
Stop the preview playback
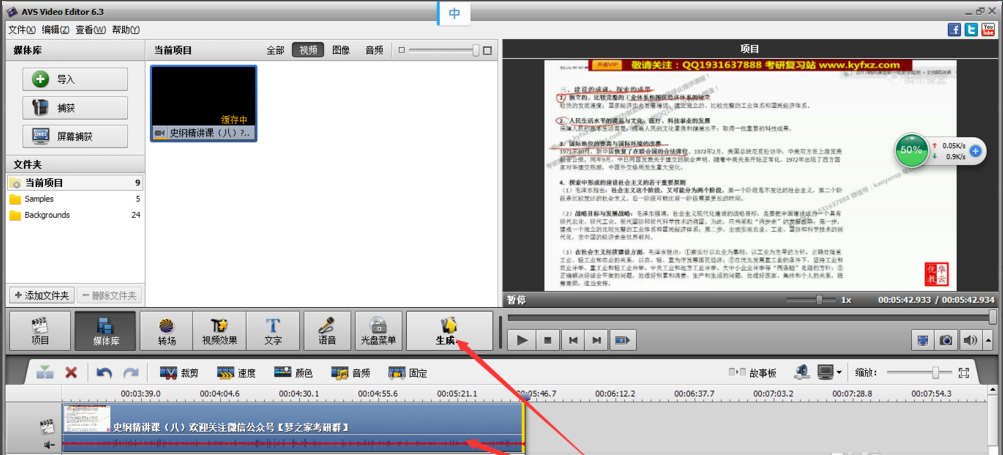point(548,340)
